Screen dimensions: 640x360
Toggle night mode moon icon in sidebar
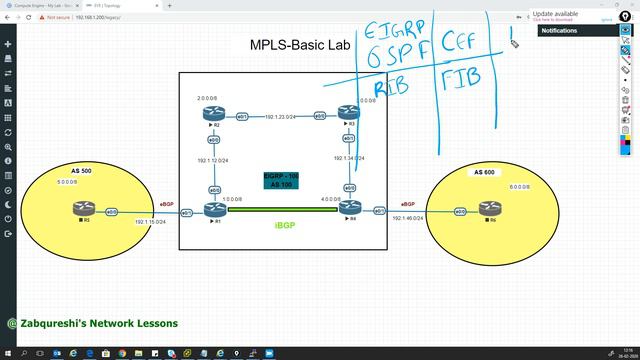[x=8, y=204]
